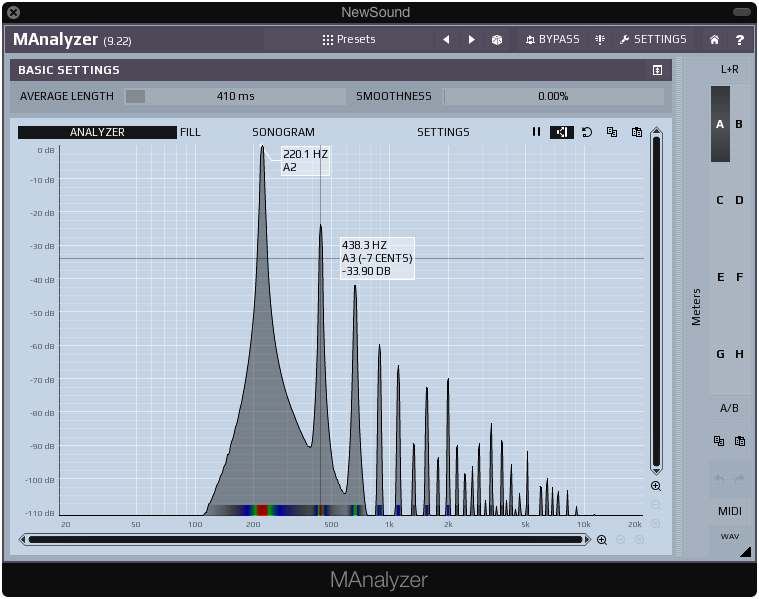Zoom in horizontally with magnifier
The image size is (759, 599).
coord(602,540)
